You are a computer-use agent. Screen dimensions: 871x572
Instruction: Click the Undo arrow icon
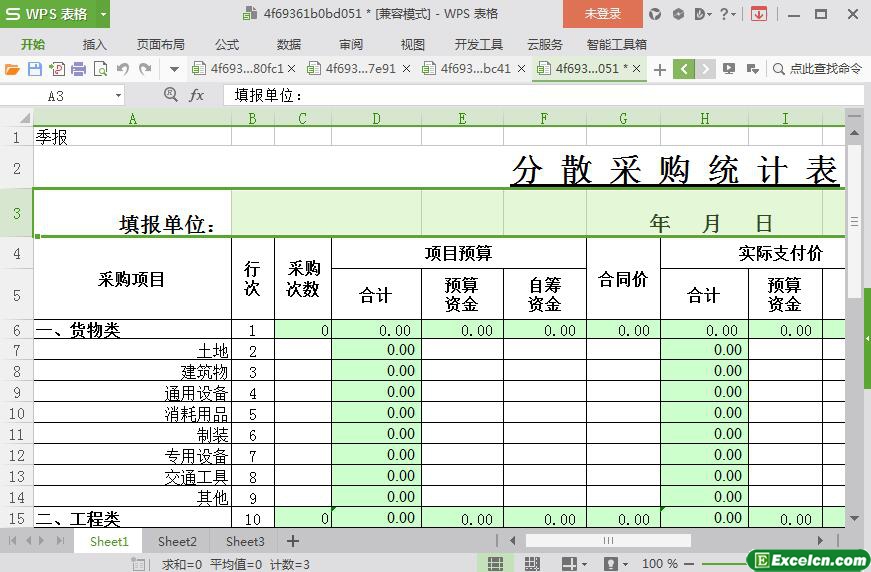coord(123,69)
